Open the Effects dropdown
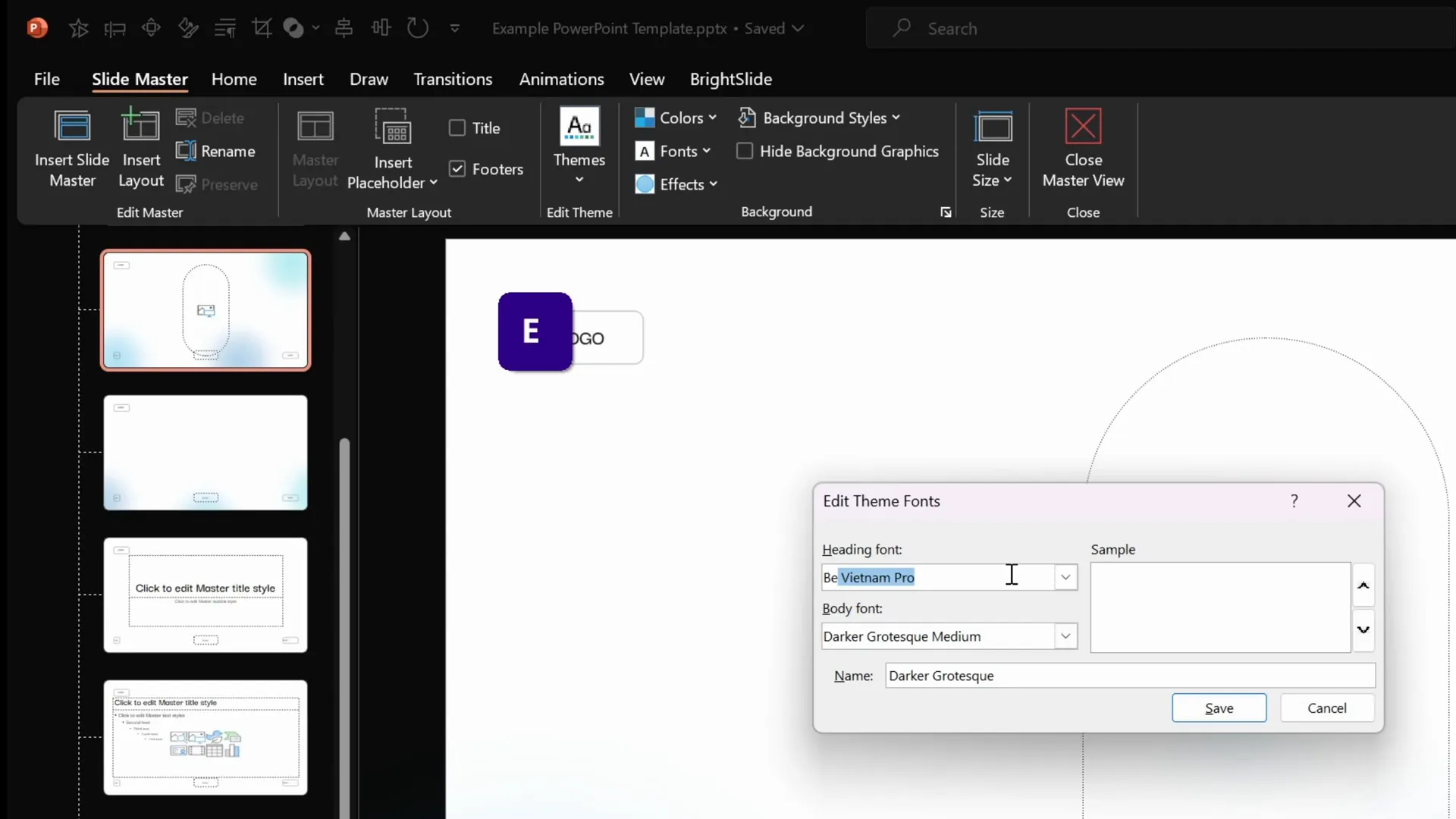 coord(676,184)
